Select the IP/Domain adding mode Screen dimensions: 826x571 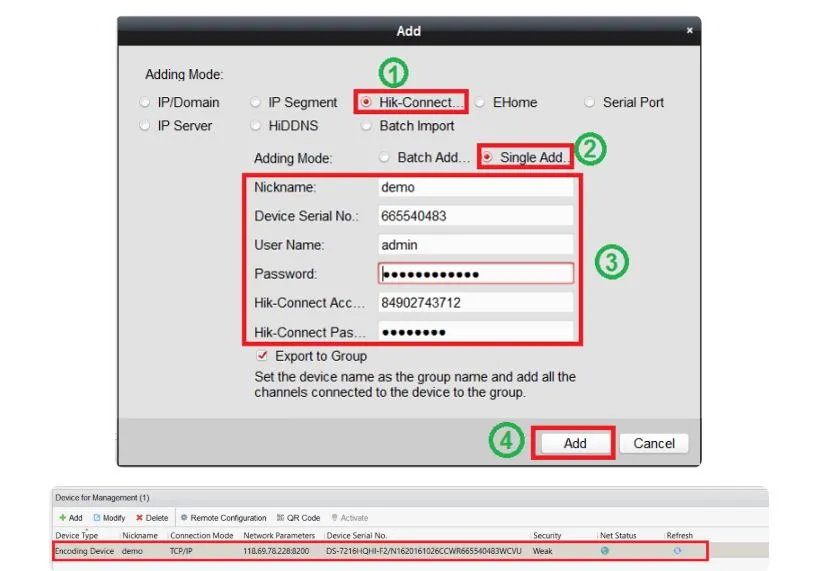(145, 102)
